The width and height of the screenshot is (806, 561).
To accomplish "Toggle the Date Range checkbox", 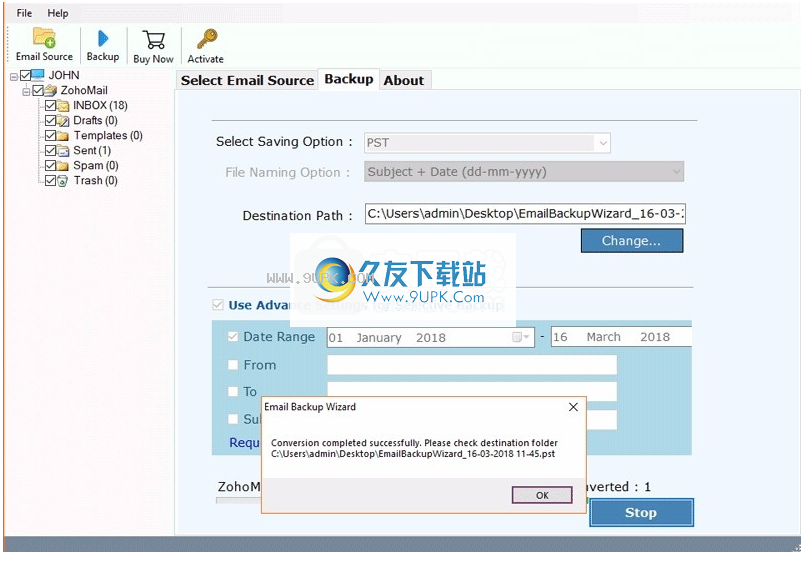I will [233, 337].
